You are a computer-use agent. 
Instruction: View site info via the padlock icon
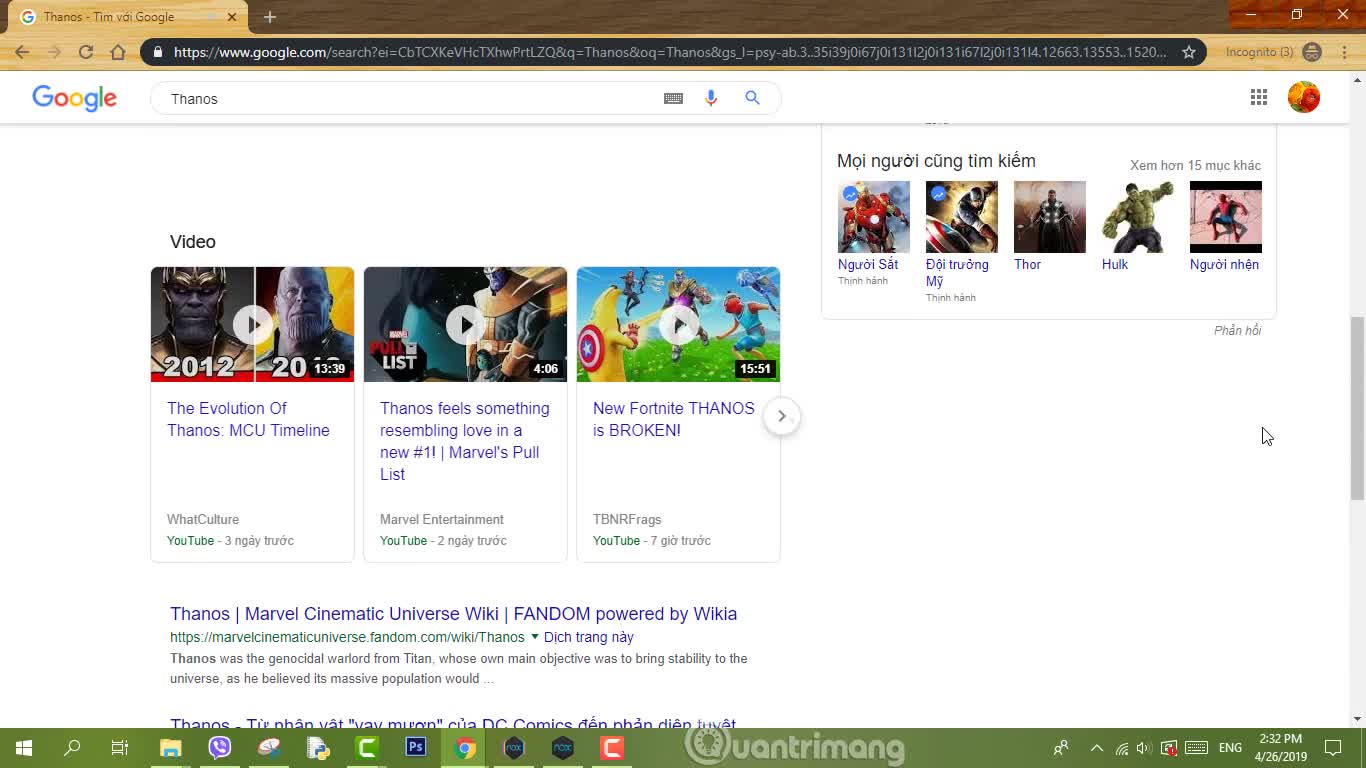coord(158,52)
